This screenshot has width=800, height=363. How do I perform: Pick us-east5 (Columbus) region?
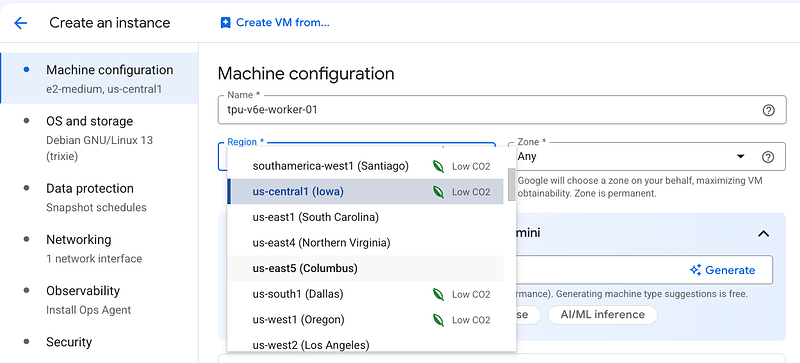pyautogui.click(x=365, y=268)
